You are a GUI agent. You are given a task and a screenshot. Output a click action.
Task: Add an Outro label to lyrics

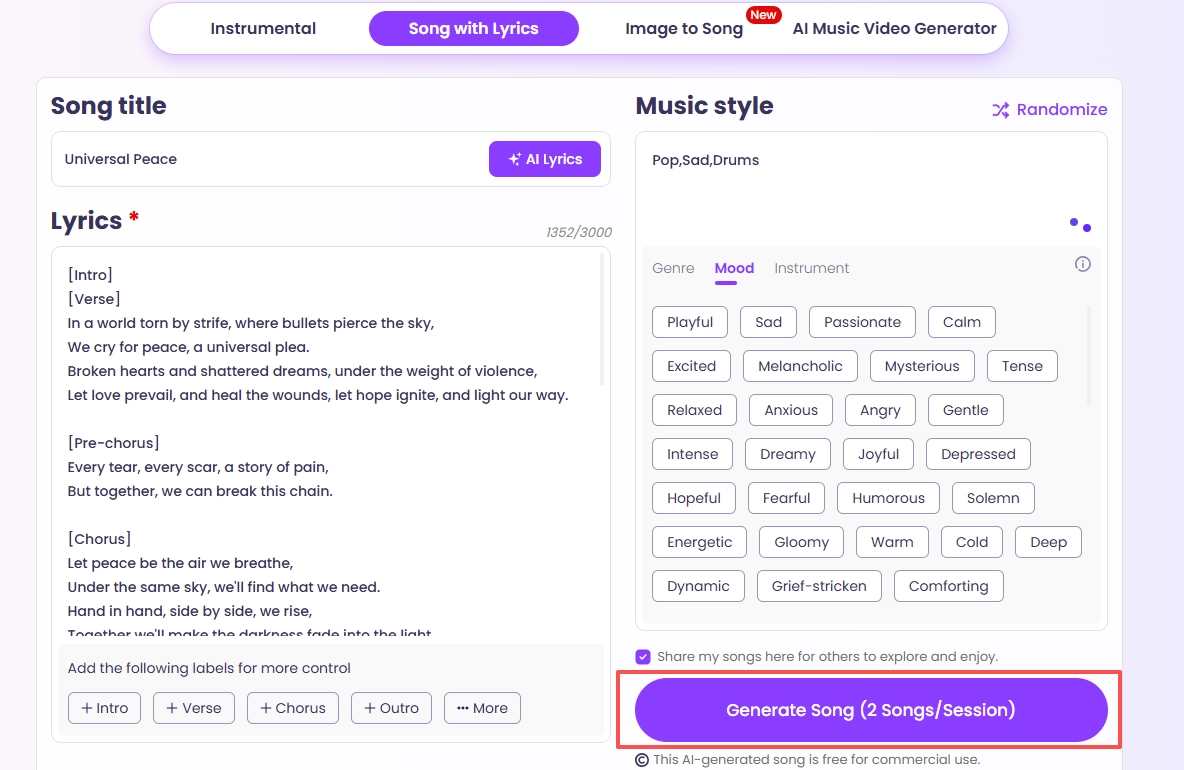[391, 707]
